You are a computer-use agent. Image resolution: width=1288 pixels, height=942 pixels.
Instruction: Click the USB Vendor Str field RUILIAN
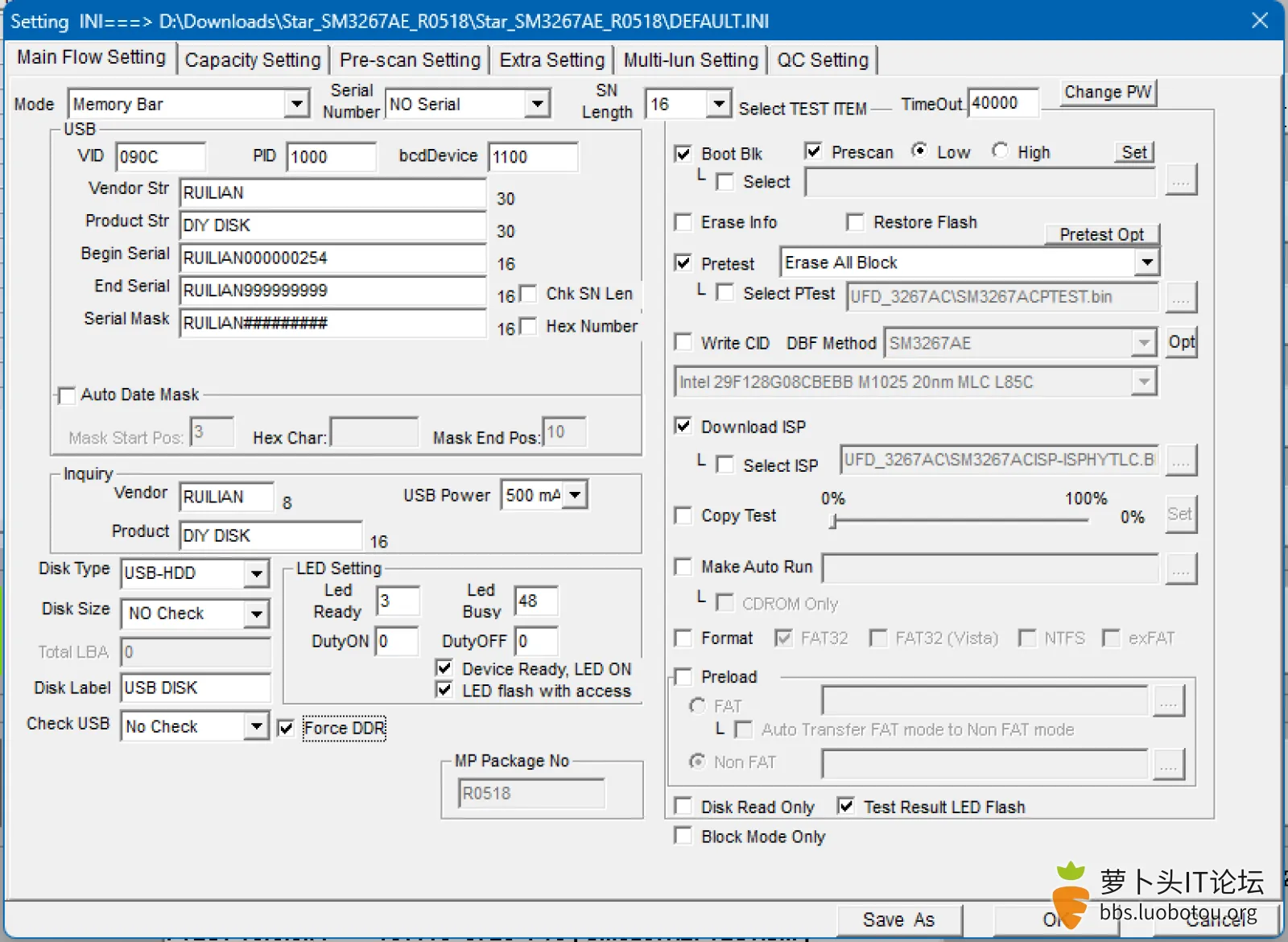click(x=332, y=193)
